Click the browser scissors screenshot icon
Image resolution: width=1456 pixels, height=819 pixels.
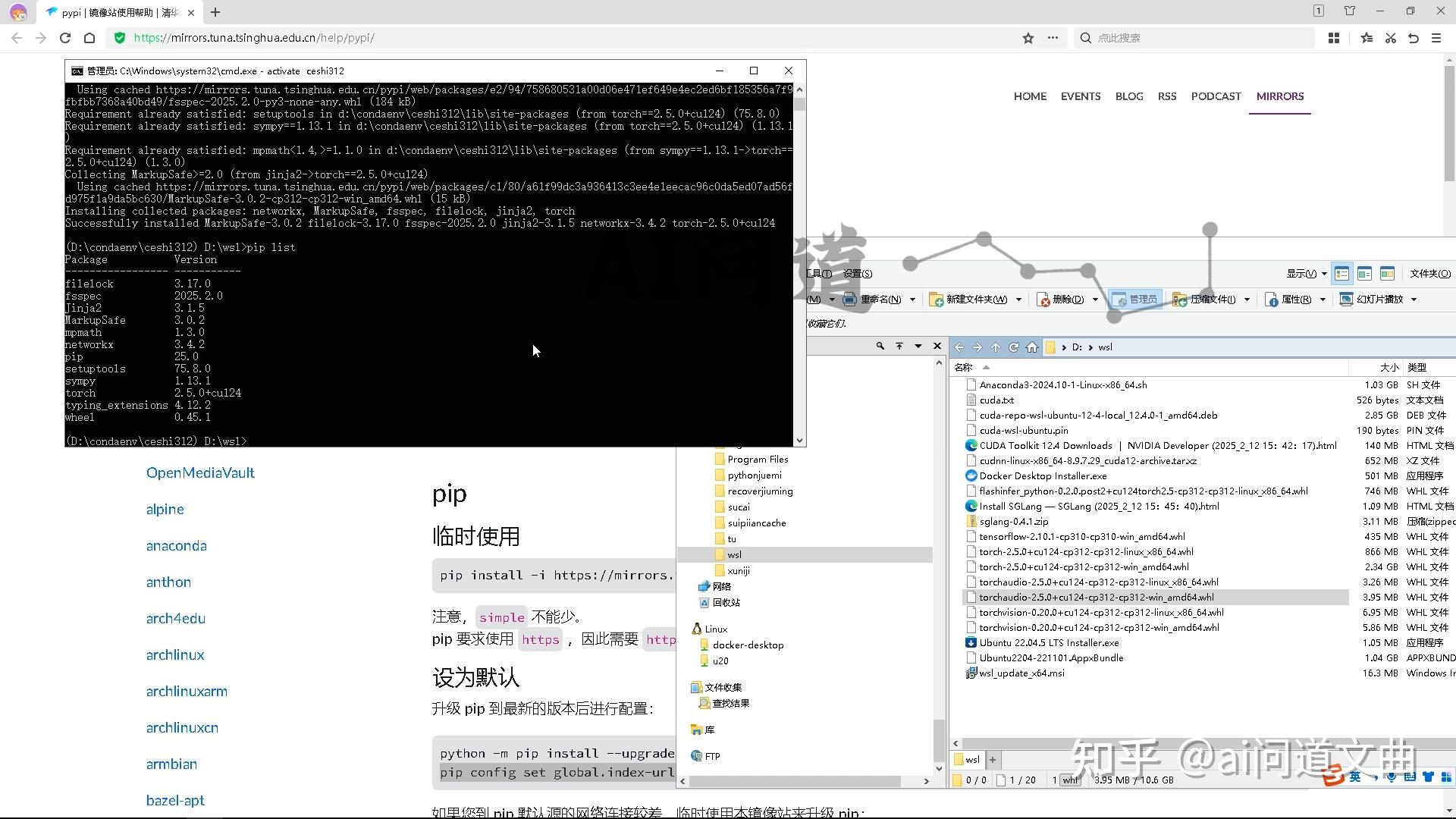coord(1390,37)
